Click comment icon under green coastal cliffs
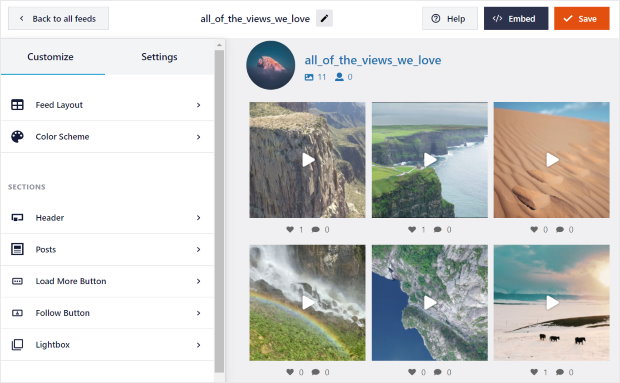Image resolution: width=620 pixels, height=383 pixels. [438, 229]
